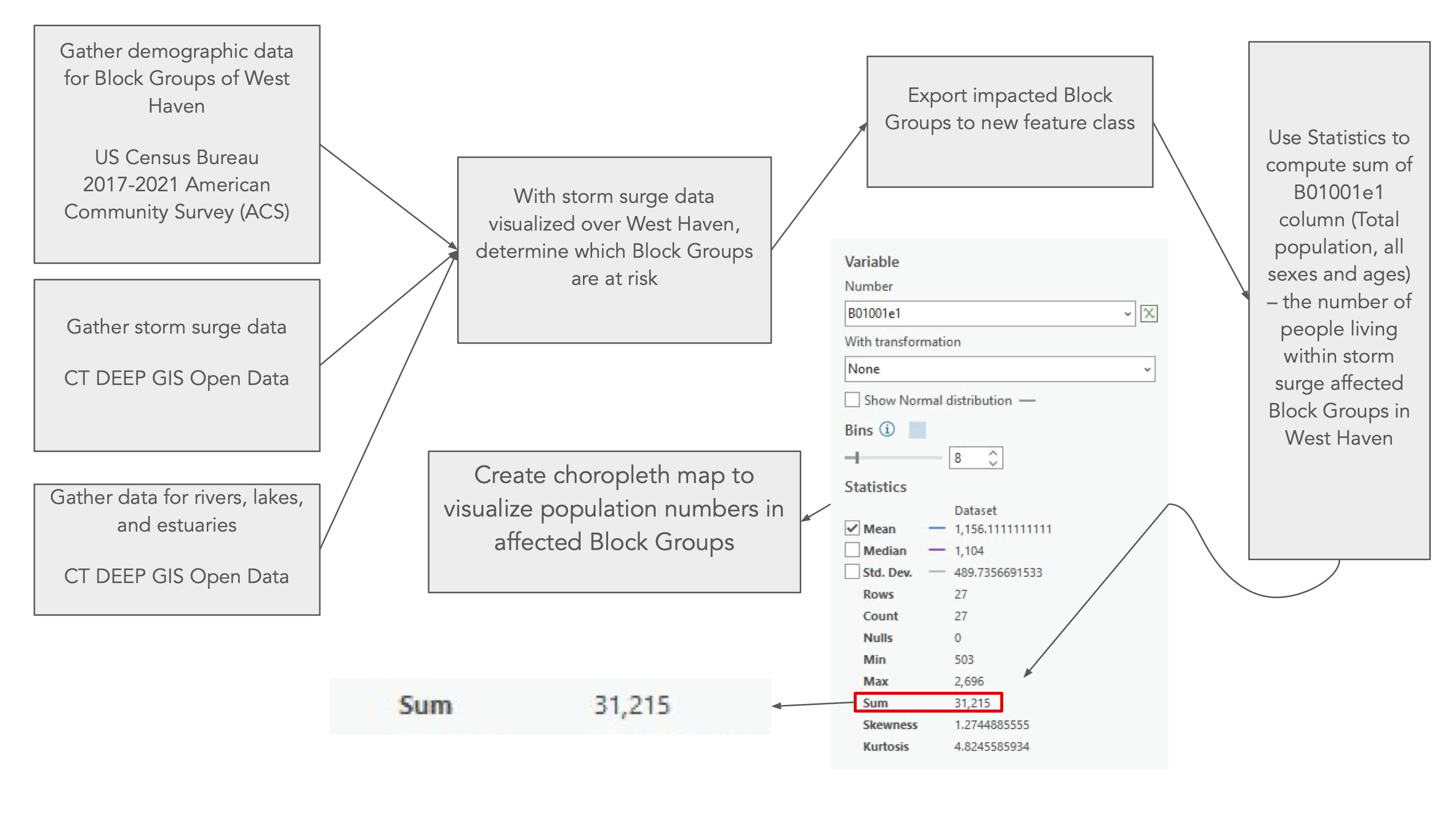This screenshot has height=819, width=1456.
Task: Click the Bins info icon
Action: point(887,430)
